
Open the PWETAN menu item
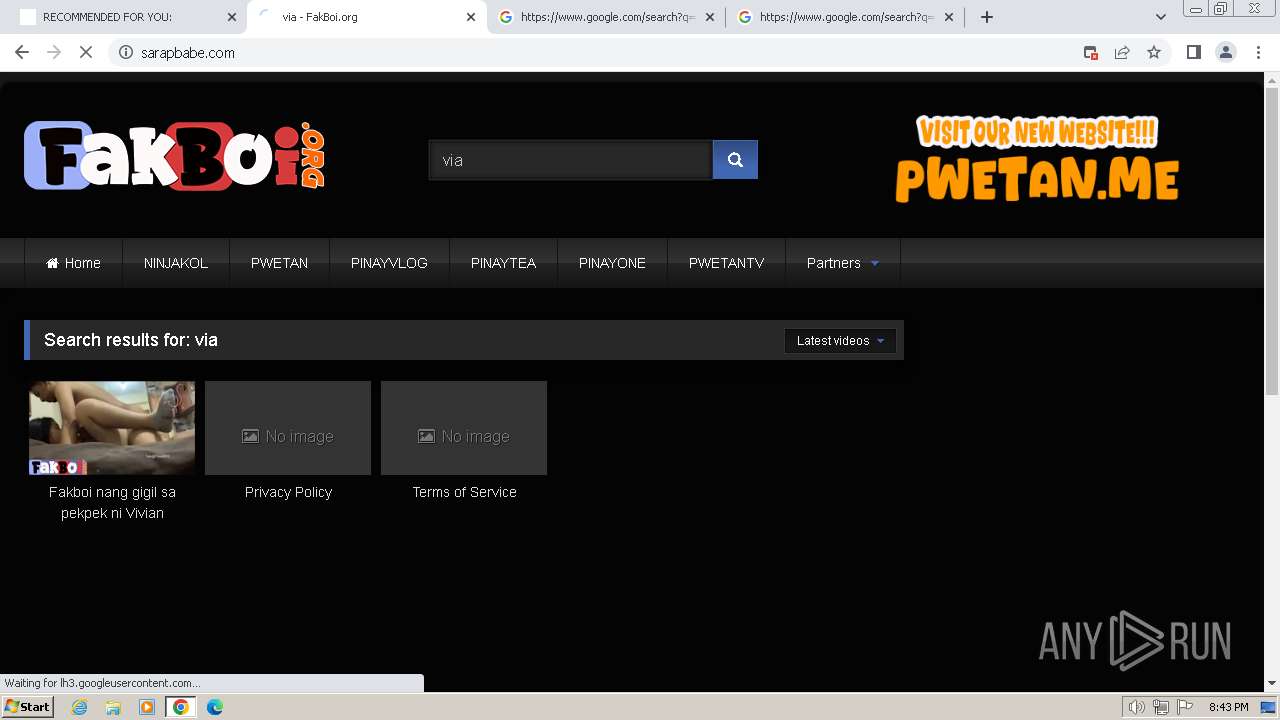[x=279, y=263]
